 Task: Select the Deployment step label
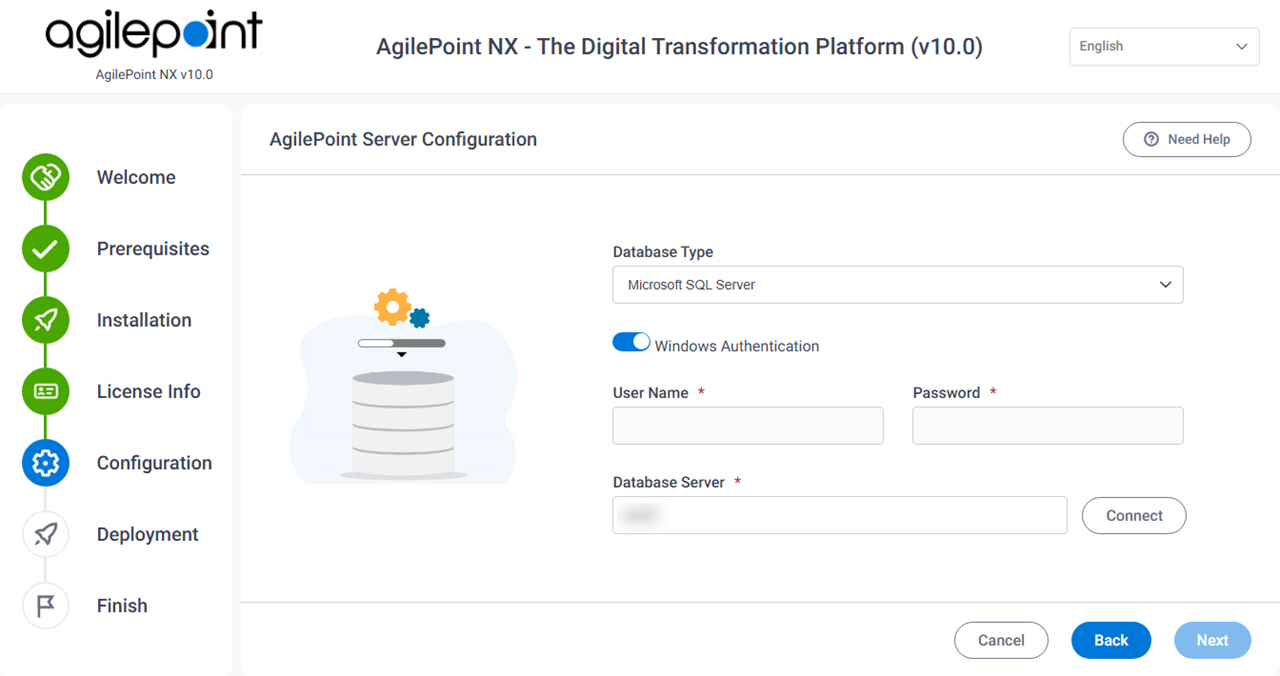pos(148,535)
